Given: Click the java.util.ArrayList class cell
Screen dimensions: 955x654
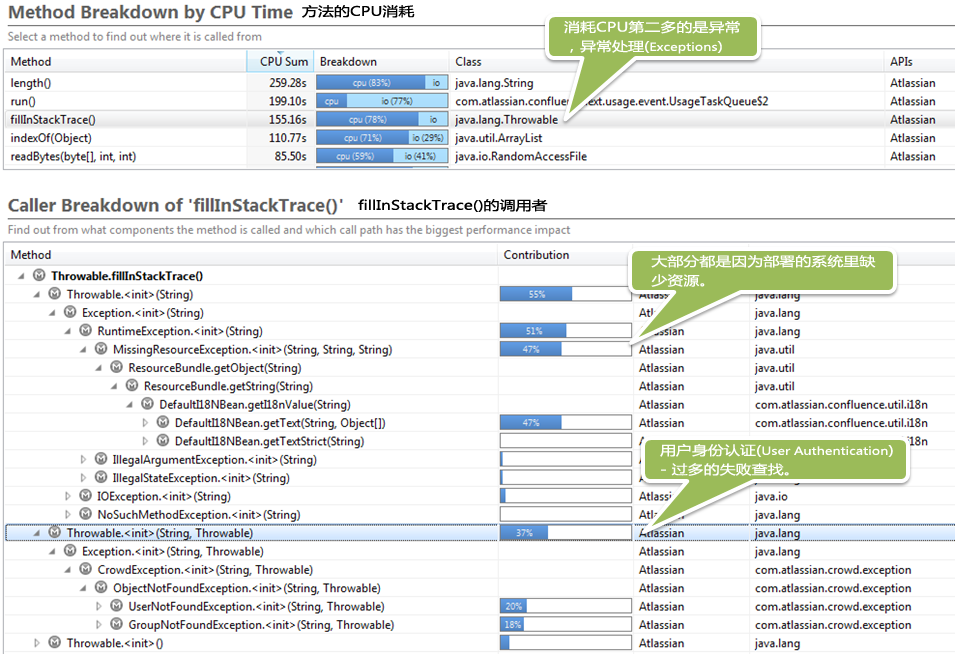Looking at the screenshot, I should 499,138.
